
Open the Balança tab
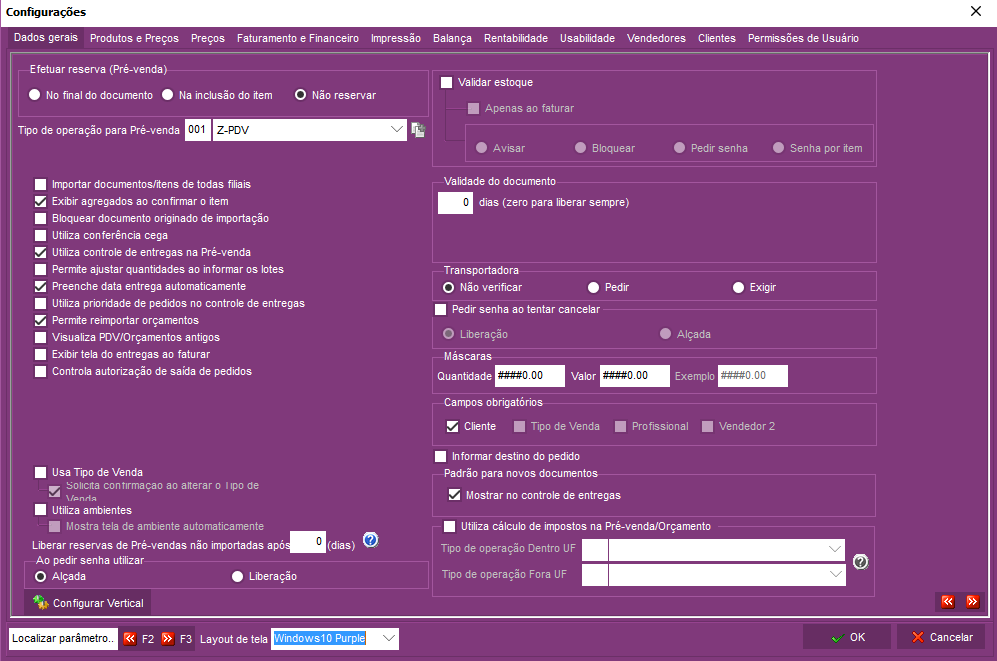[452, 38]
